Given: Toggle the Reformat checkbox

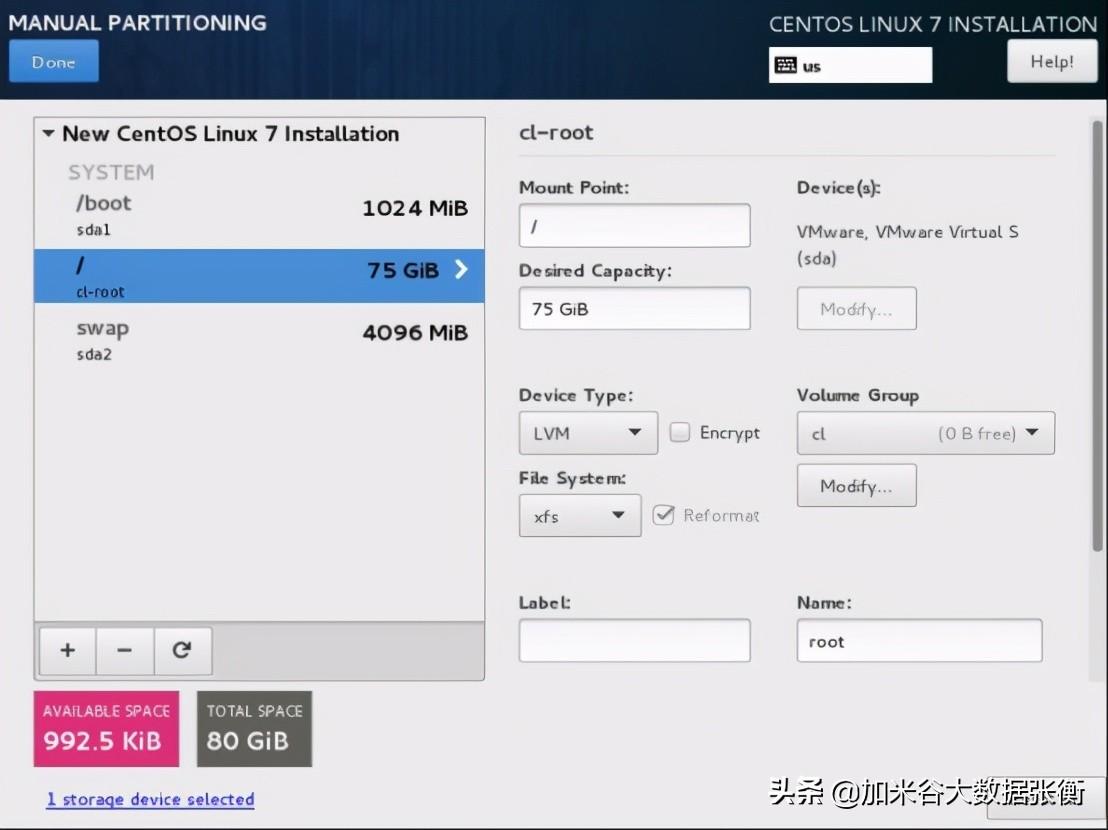Looking at the screenshot, I should [663, 515].
